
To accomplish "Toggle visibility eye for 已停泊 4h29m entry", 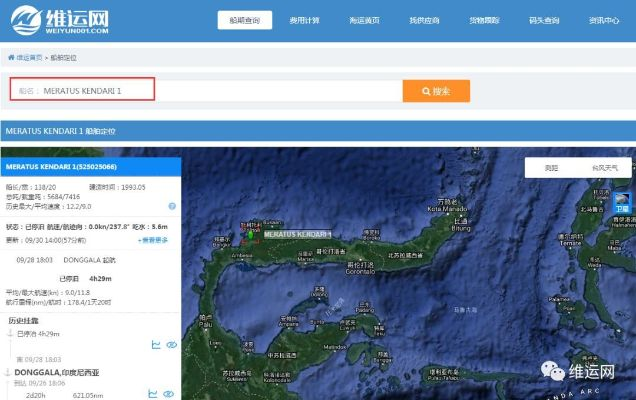I will coord(171,345).
